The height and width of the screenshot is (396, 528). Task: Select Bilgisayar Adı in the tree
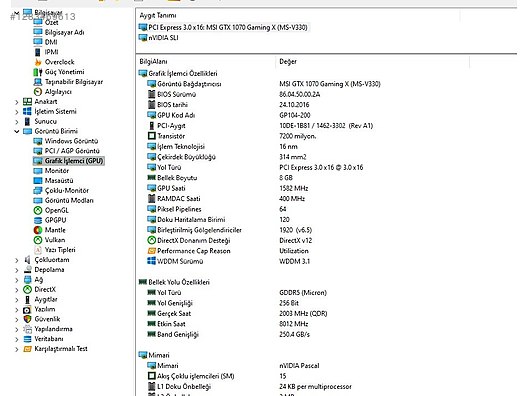pyautogui.click(x=64, y=32)
